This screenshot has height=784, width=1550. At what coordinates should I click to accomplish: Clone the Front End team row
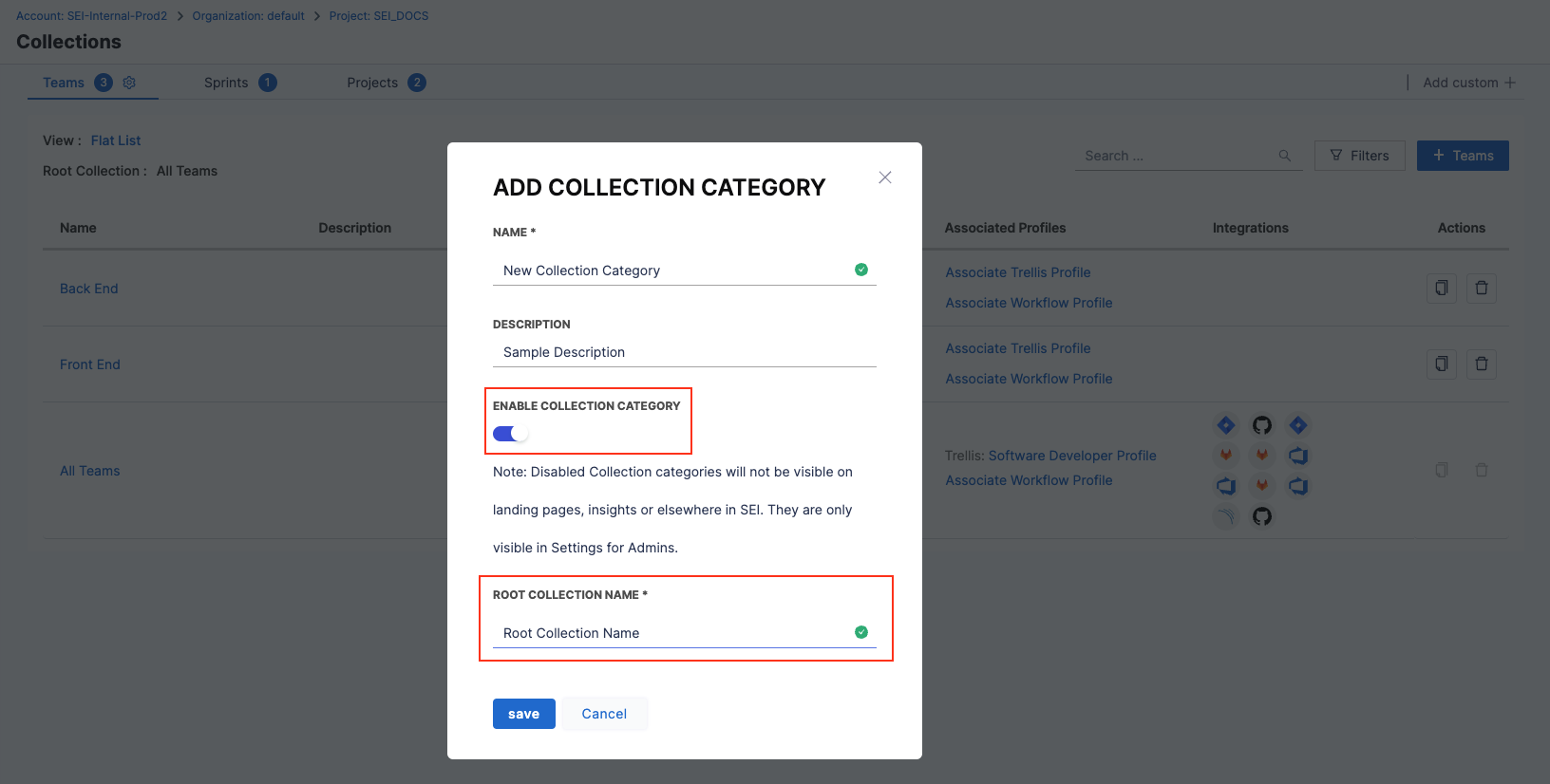point(1441,364)
